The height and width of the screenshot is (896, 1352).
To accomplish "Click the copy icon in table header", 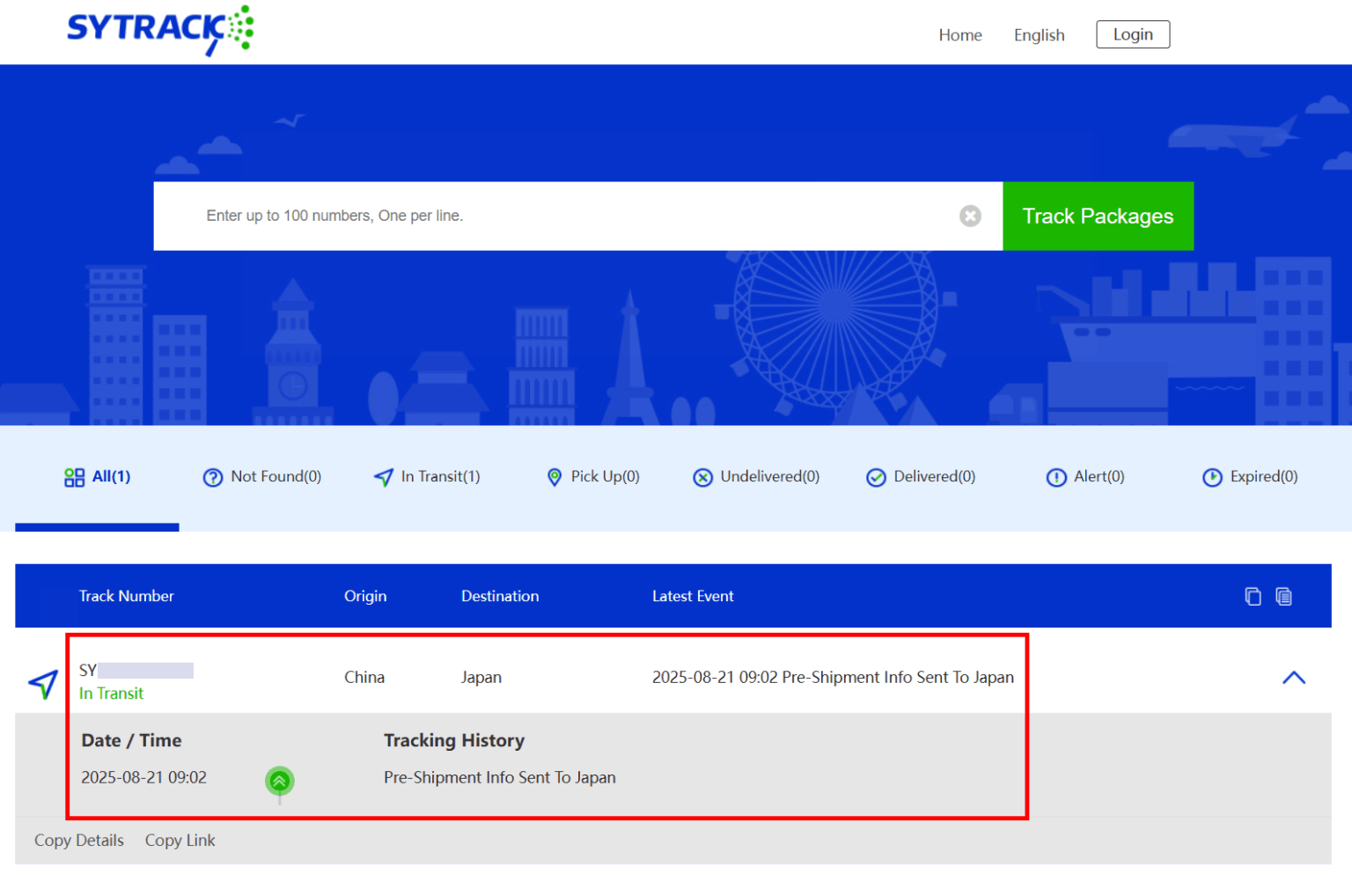I will click(1253, 597).
